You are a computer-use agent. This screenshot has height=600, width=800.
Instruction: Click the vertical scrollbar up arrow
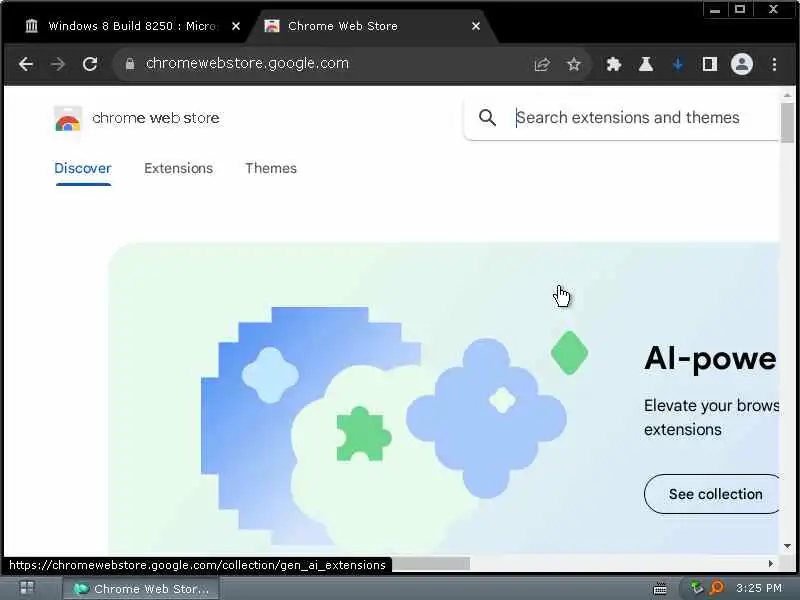point(787,95)
